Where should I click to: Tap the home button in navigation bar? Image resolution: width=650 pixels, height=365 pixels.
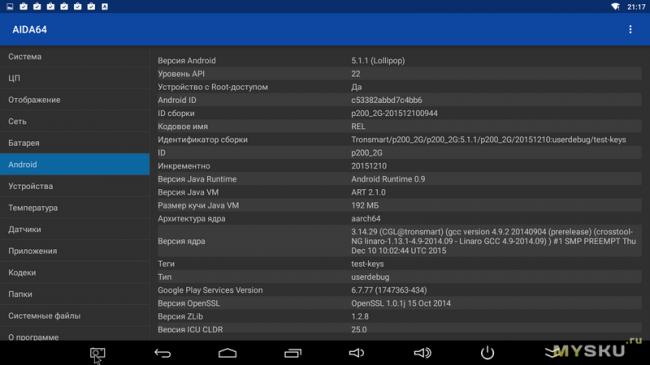pos(228,353)
